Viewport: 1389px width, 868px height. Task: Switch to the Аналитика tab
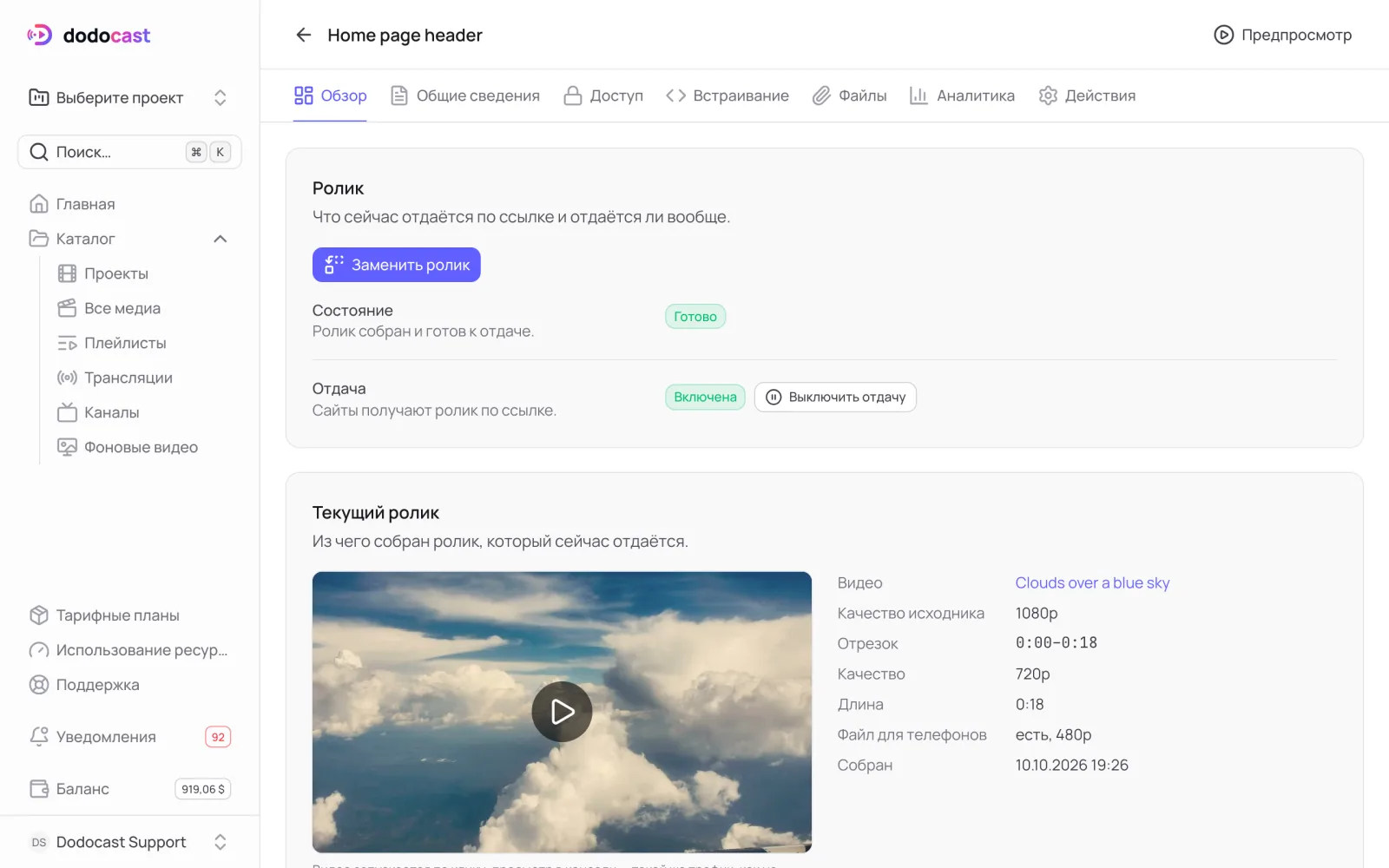[962, 95]
